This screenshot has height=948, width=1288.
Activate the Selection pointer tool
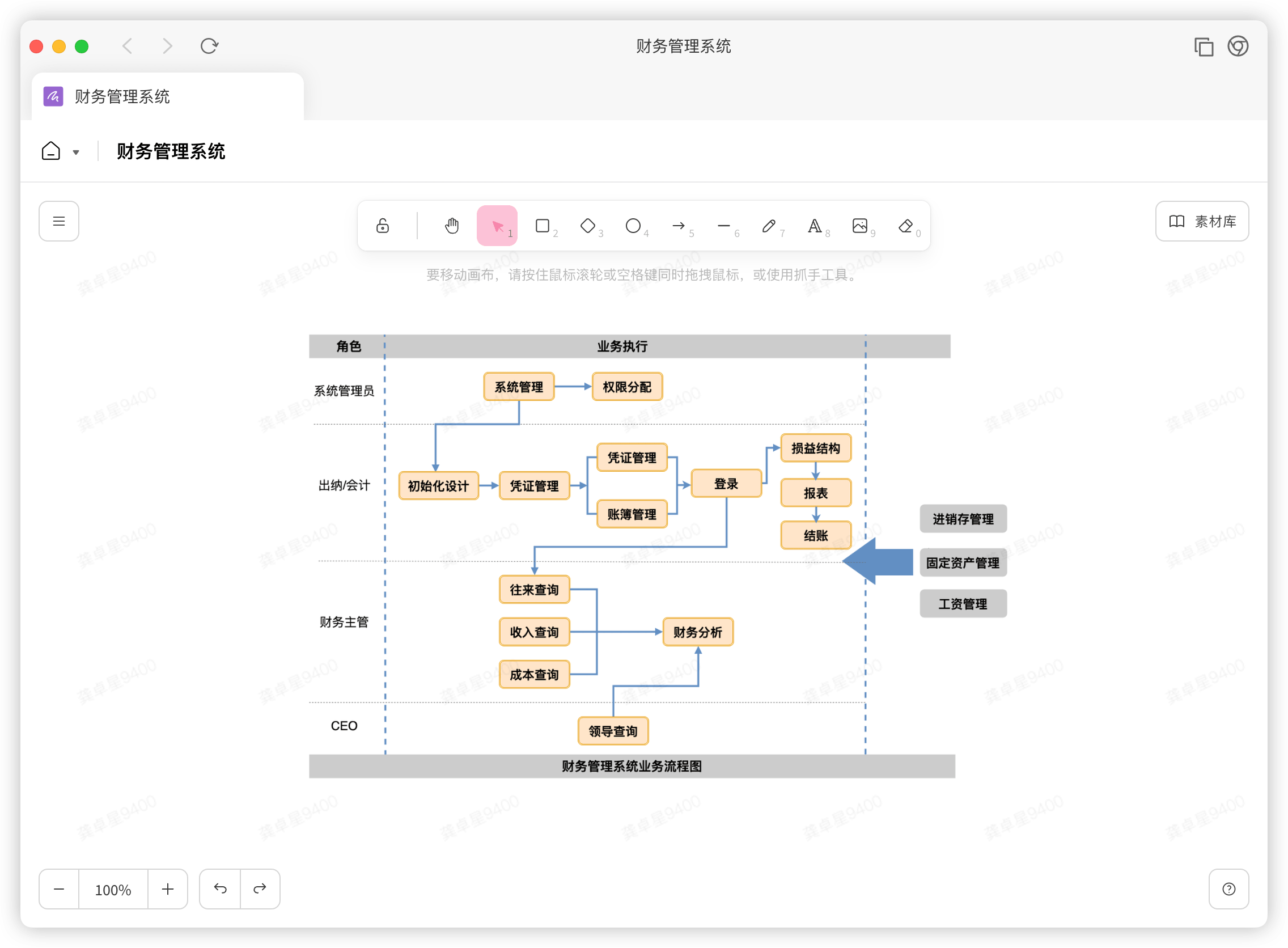pos(497,226)
